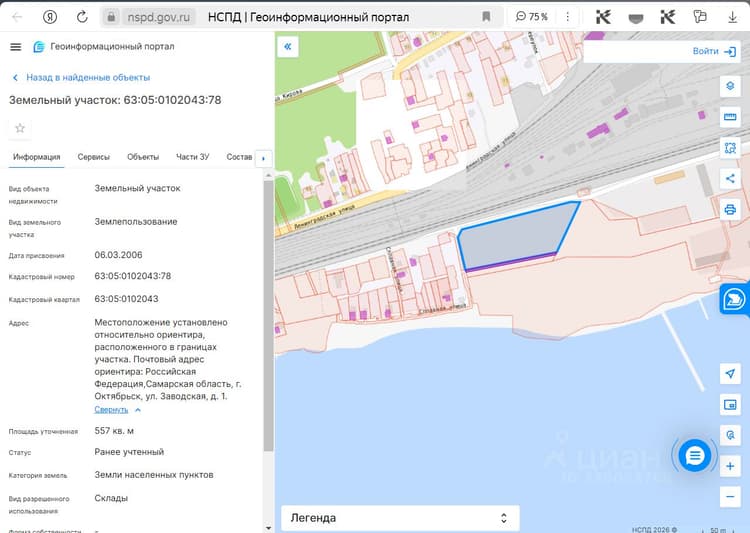Image resolution: width=750 pixels, height=533 pixels.
Task: Click the my-location arrow icon
Action: [x=730, y=374]
